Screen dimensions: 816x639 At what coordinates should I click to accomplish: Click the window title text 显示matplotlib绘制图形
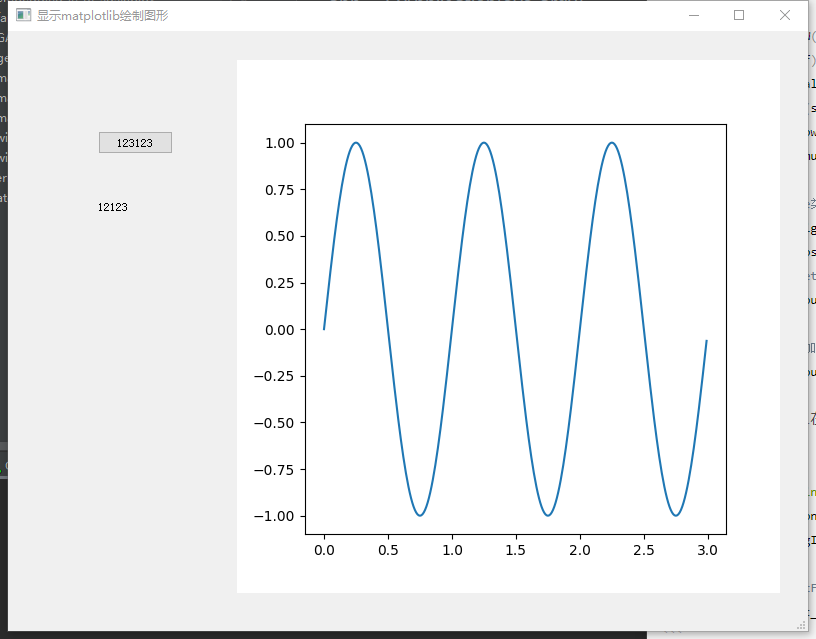pos(103,16)
